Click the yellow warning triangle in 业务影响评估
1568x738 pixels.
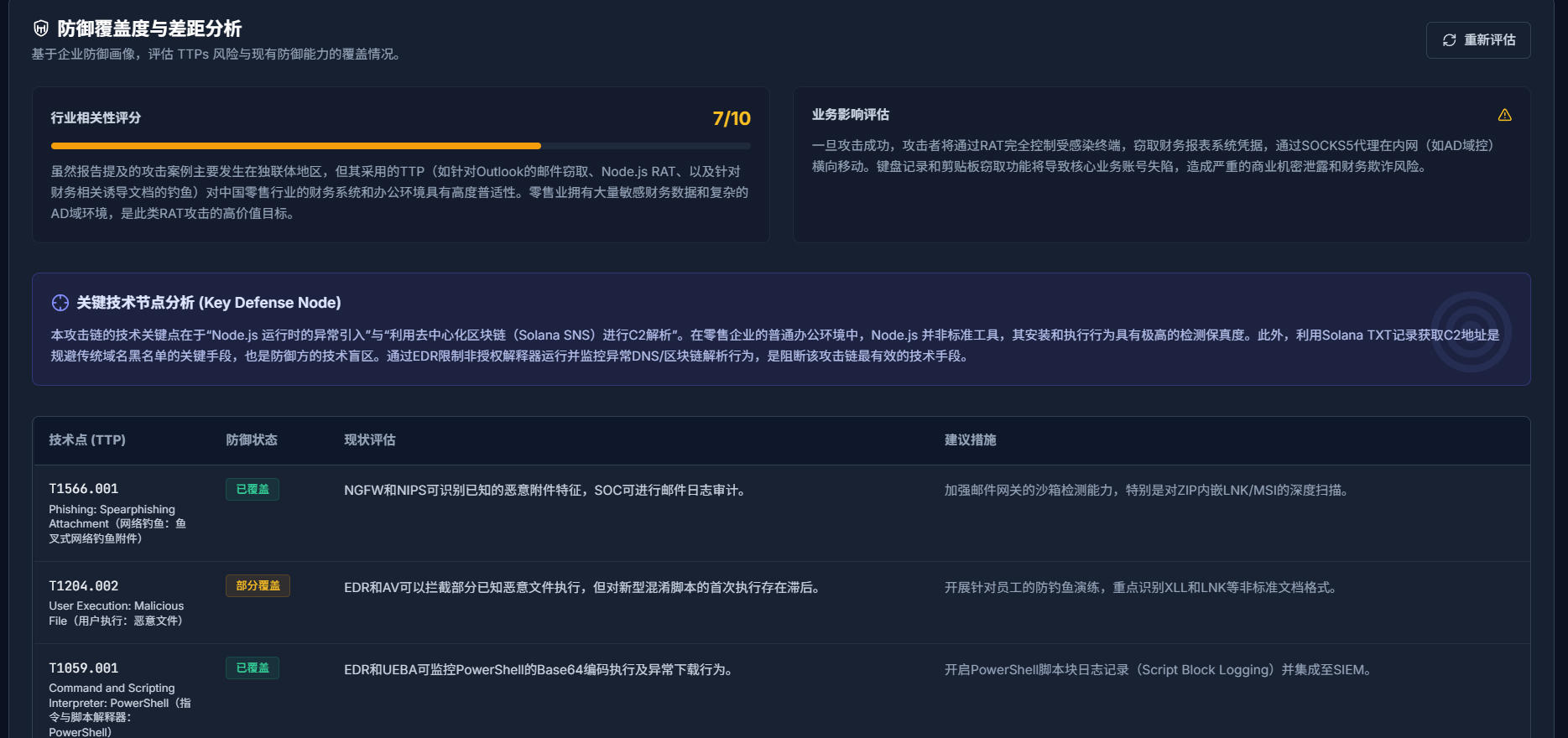tap(1504, 115)
